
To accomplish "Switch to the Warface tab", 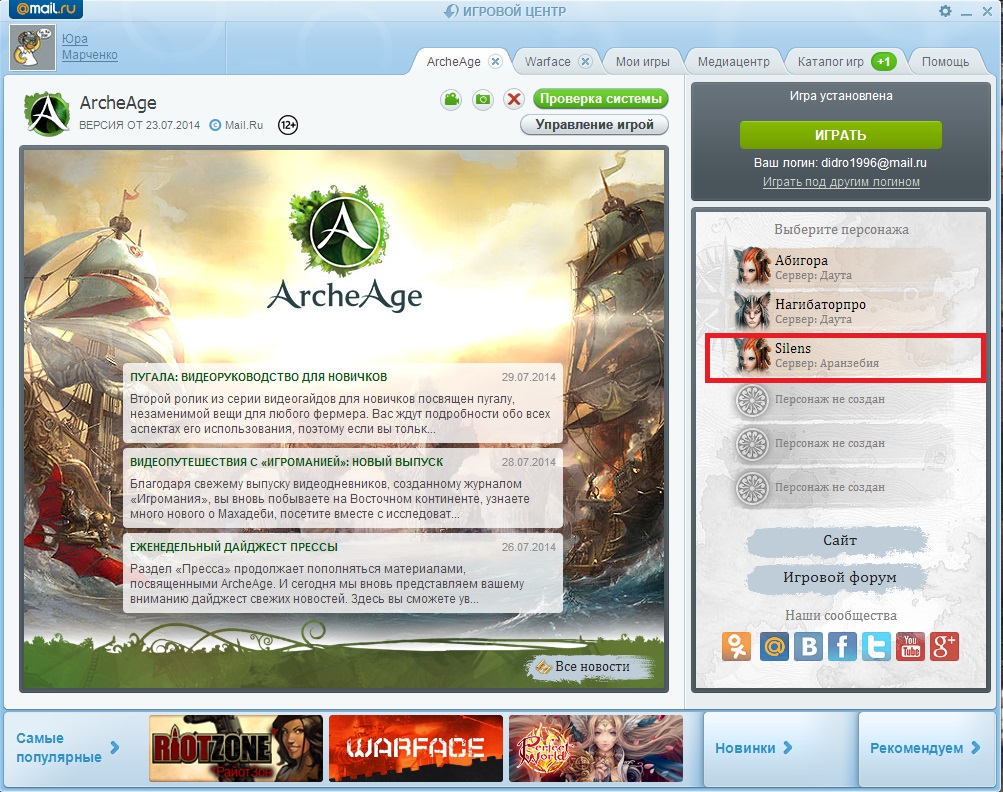I will [x=548, y=61].
